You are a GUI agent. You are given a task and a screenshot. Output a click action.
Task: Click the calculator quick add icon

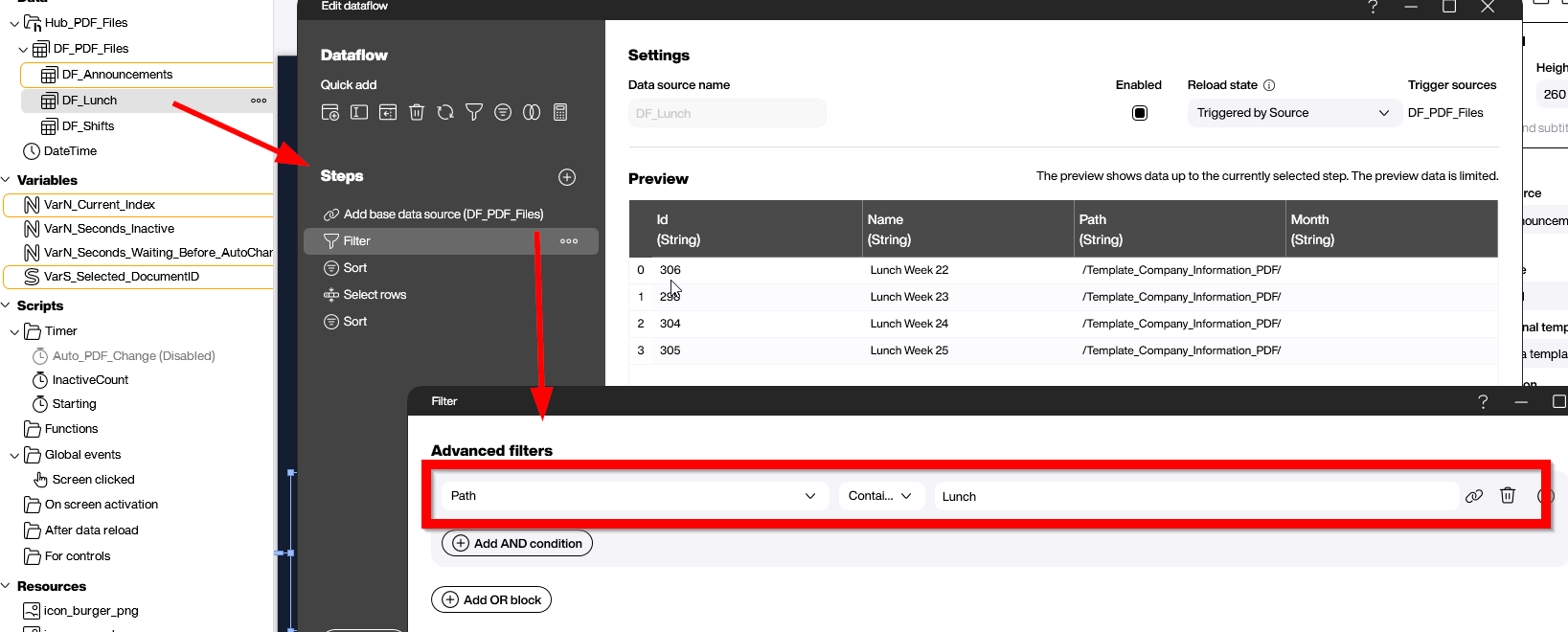click(x=560, y=112)
